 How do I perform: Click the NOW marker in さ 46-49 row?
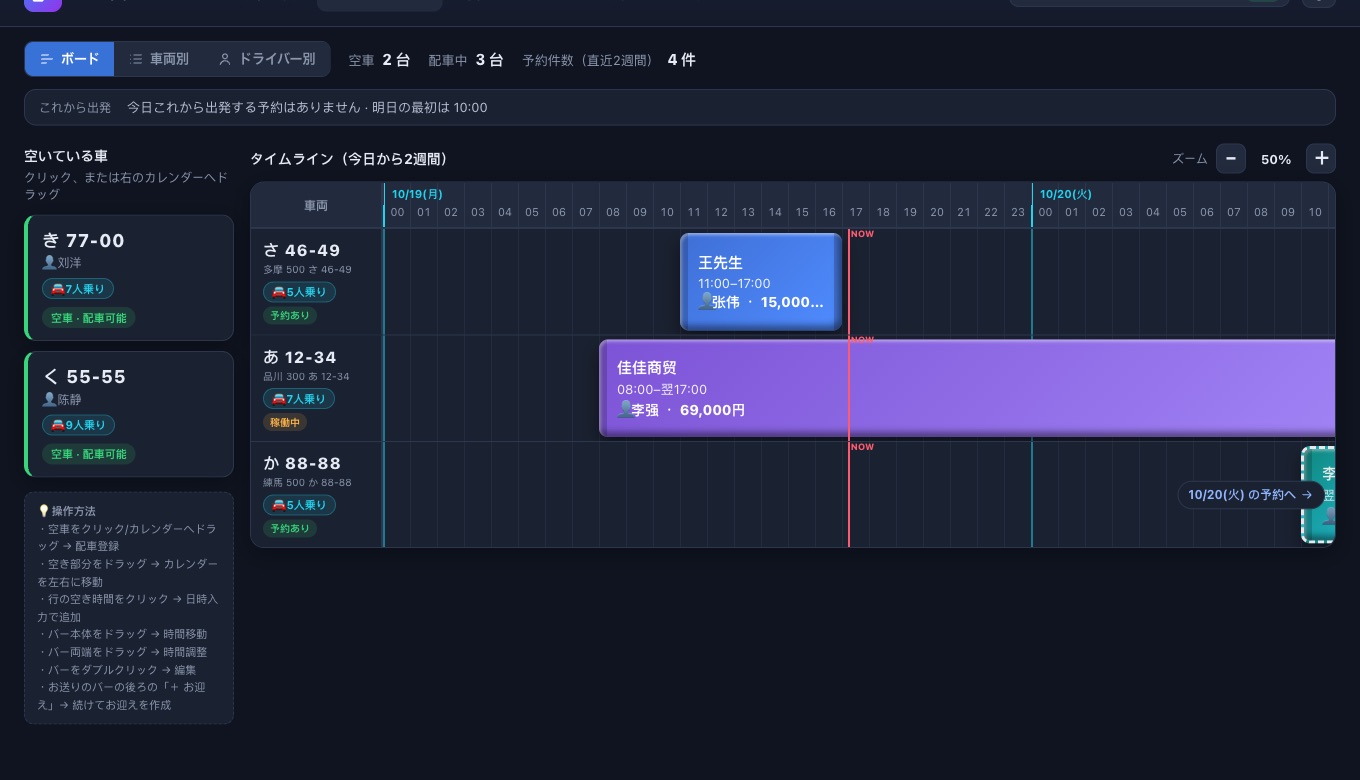coord(862,234)
